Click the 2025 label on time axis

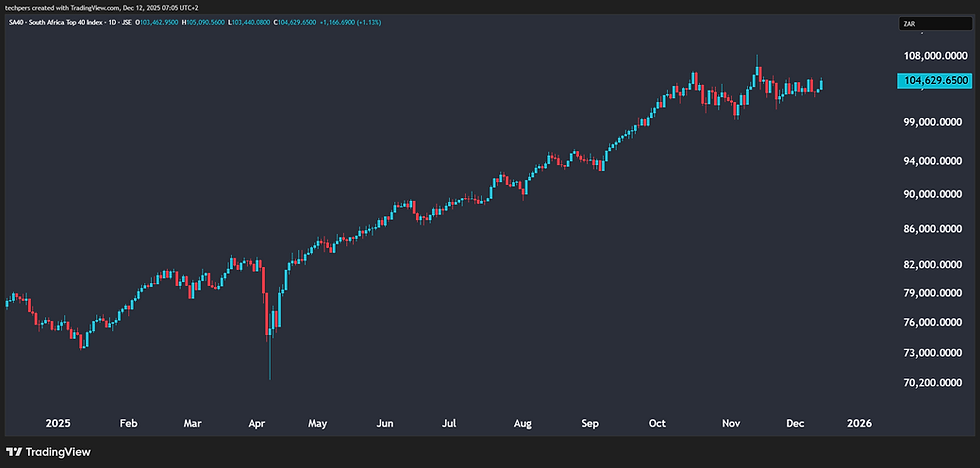coord(58,424)
